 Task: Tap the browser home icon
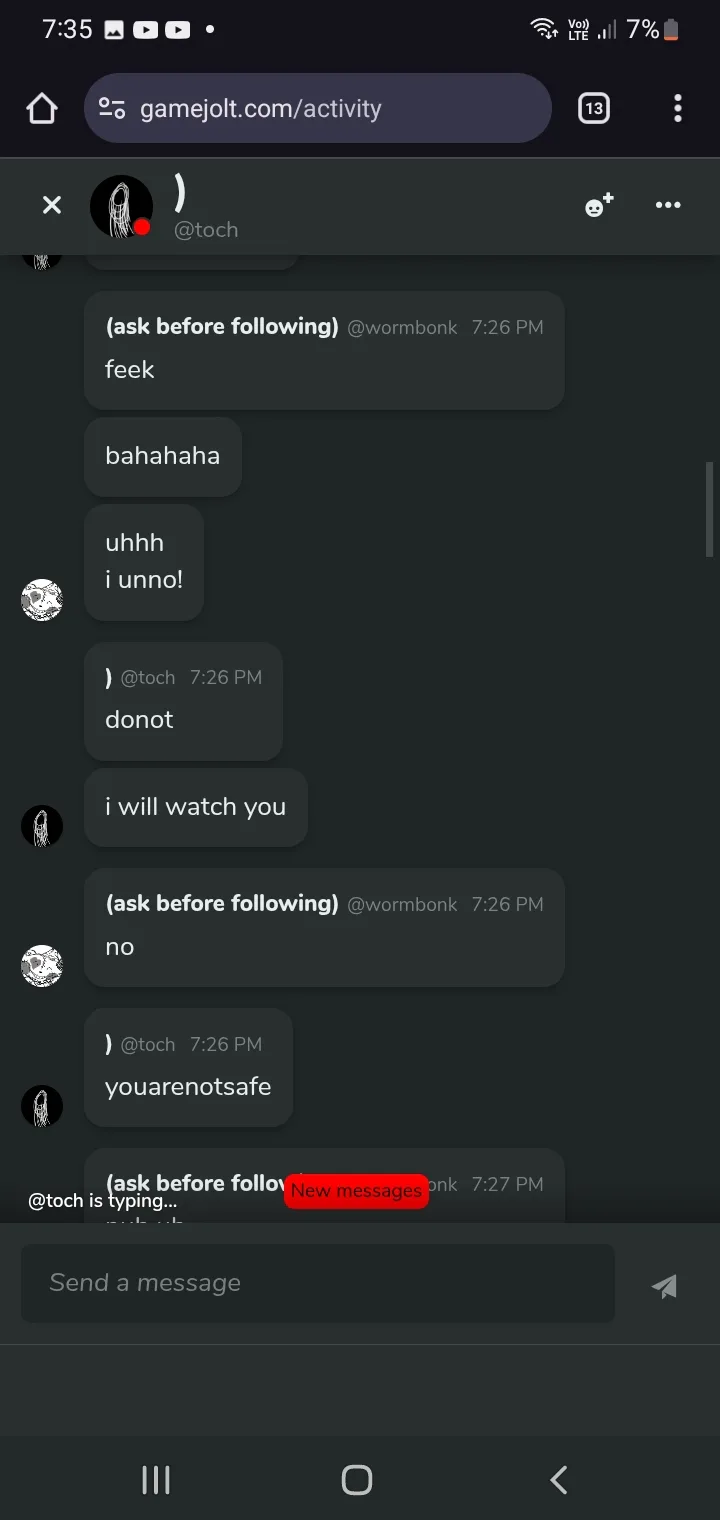(42, 108)
